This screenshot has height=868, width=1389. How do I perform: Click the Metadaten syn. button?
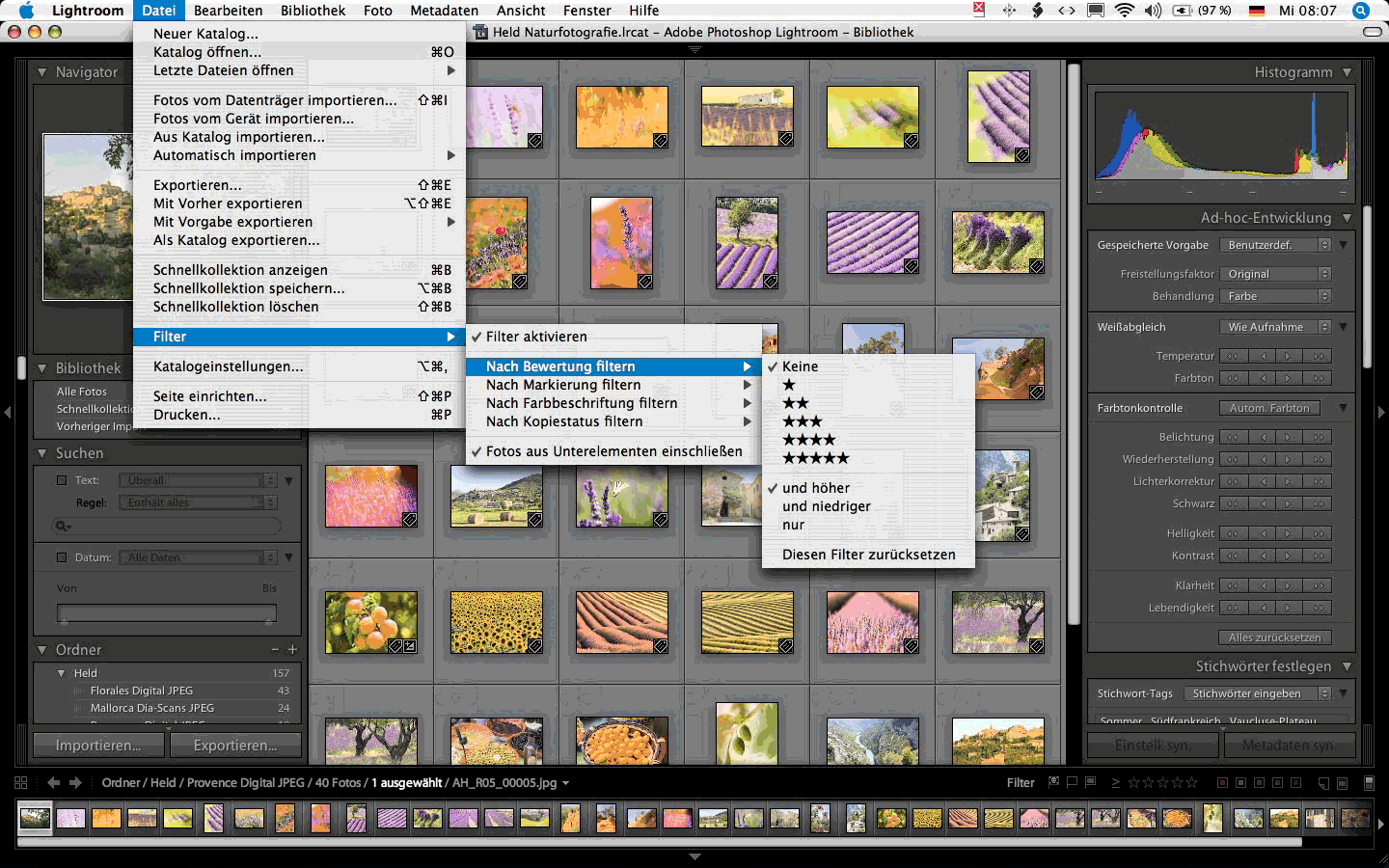1290,746
